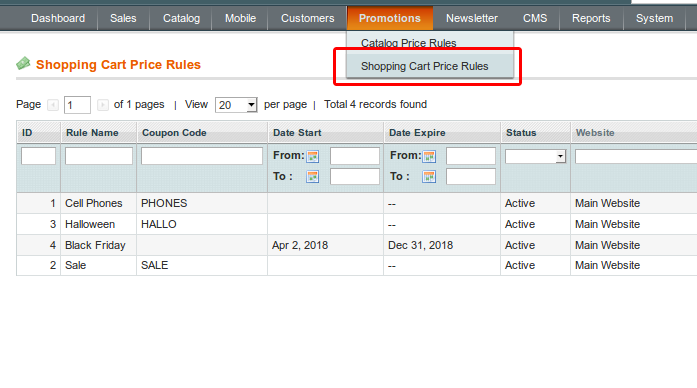
Task: Sort by the Coupon Code column
Action: point(174,133)
